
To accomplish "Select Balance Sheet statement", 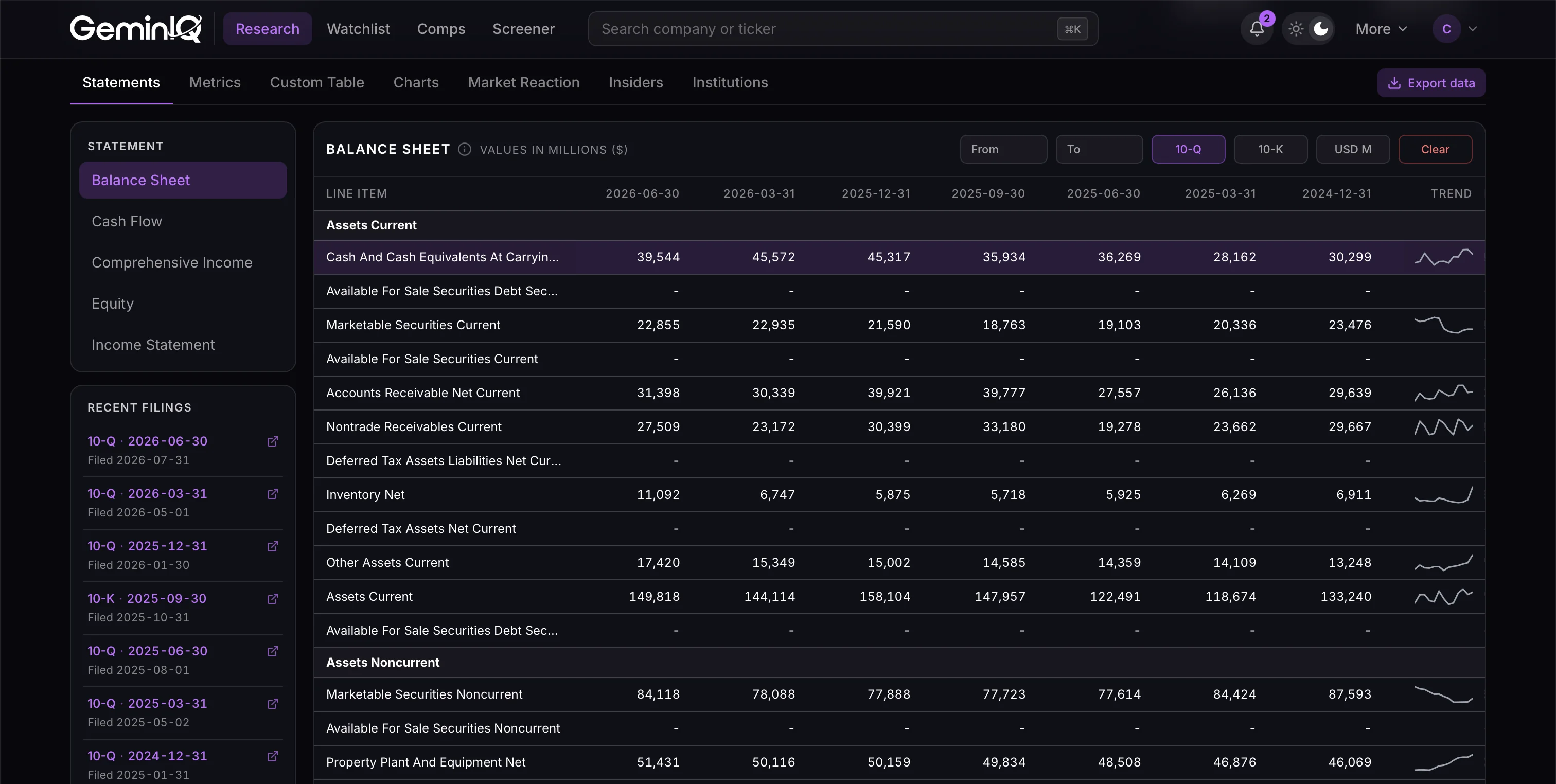I will pos(183,180).
